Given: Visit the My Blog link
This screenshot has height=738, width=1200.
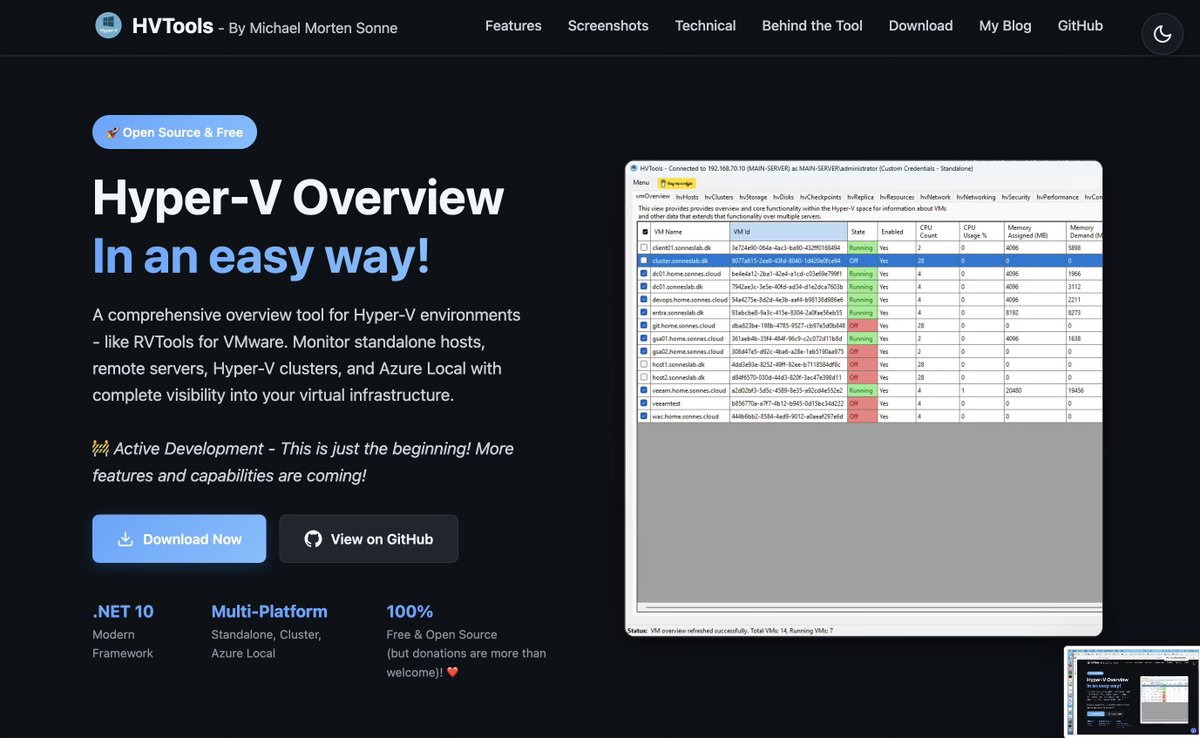Looking at the screenshot, I should point(1005,26).
